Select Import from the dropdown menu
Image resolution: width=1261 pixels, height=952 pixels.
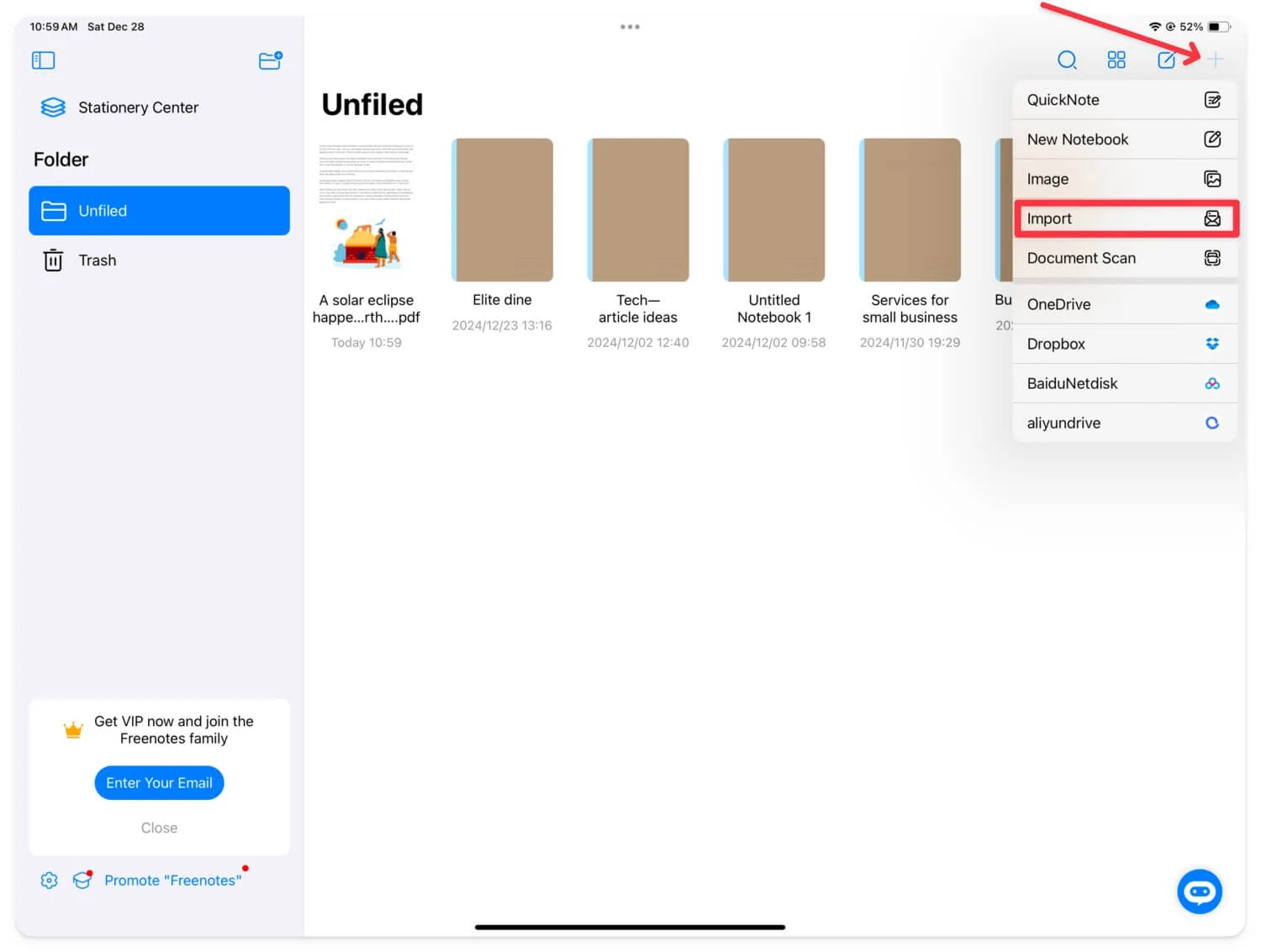(x=1123, y=218)
